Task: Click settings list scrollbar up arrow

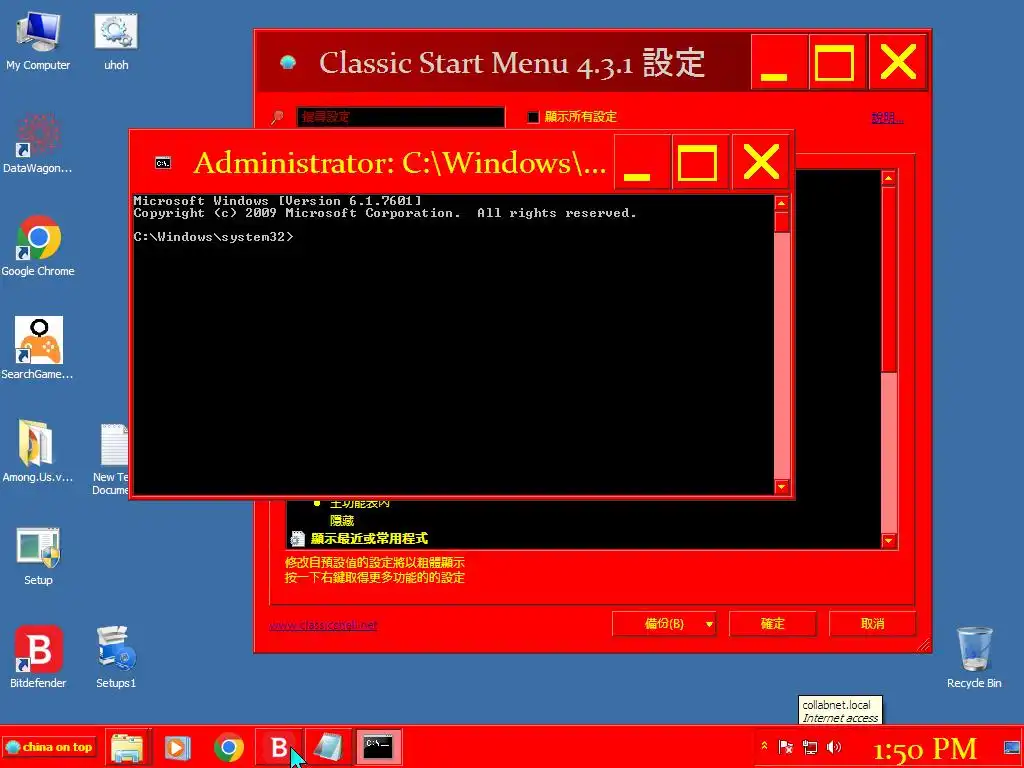Action: pos(888,178)
